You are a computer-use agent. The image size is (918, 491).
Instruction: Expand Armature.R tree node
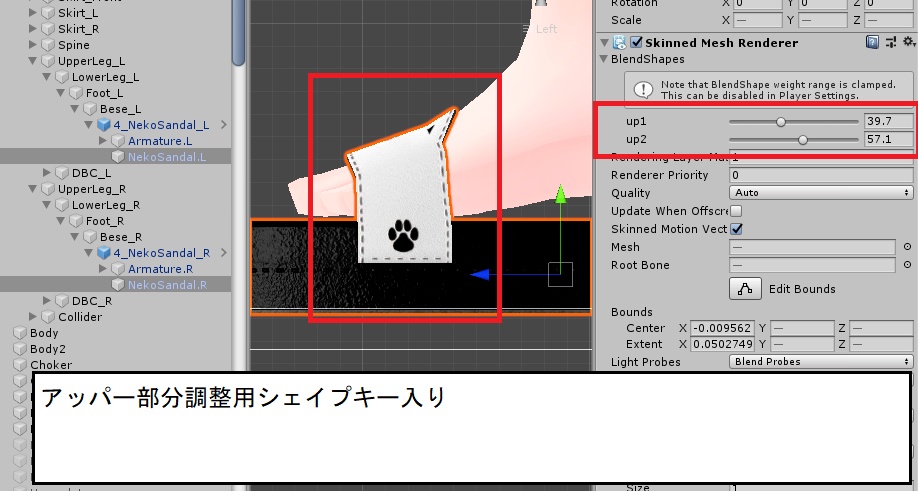coord(103,269)
